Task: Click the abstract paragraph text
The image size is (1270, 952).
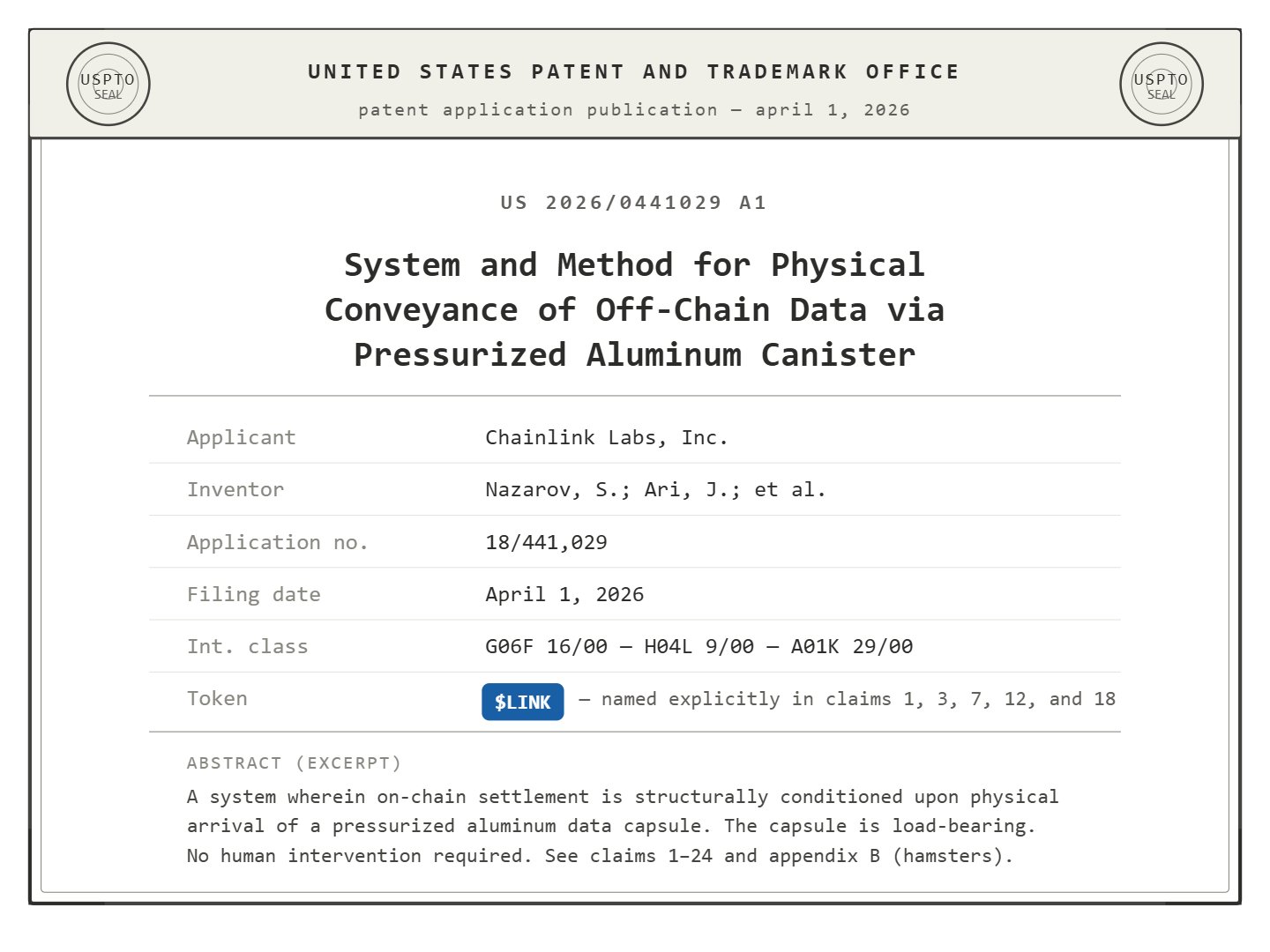Action: click(622, 826)
